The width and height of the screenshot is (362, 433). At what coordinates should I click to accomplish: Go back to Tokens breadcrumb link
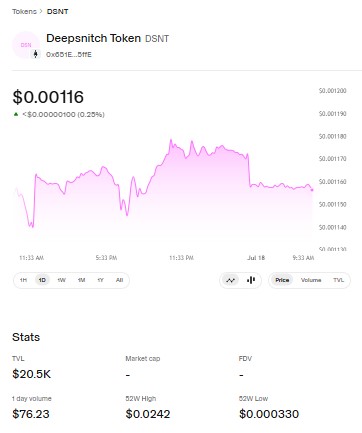(24, 11)
